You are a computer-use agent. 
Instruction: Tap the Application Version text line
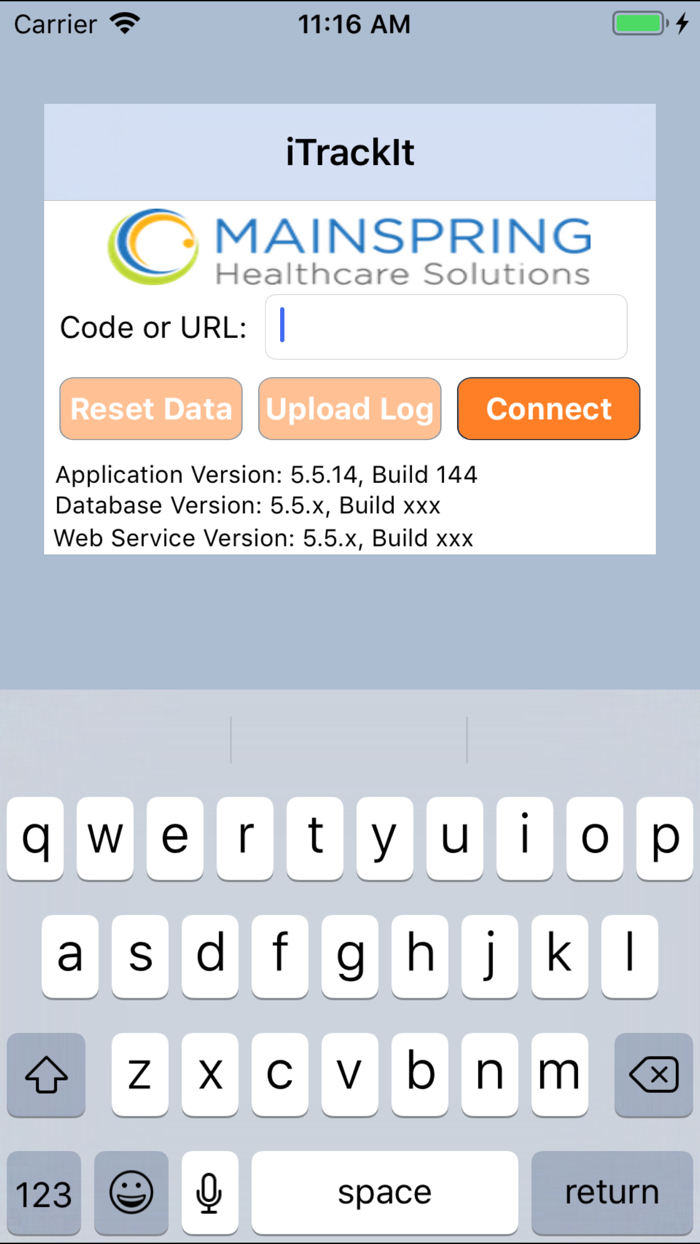pos(266,475)
